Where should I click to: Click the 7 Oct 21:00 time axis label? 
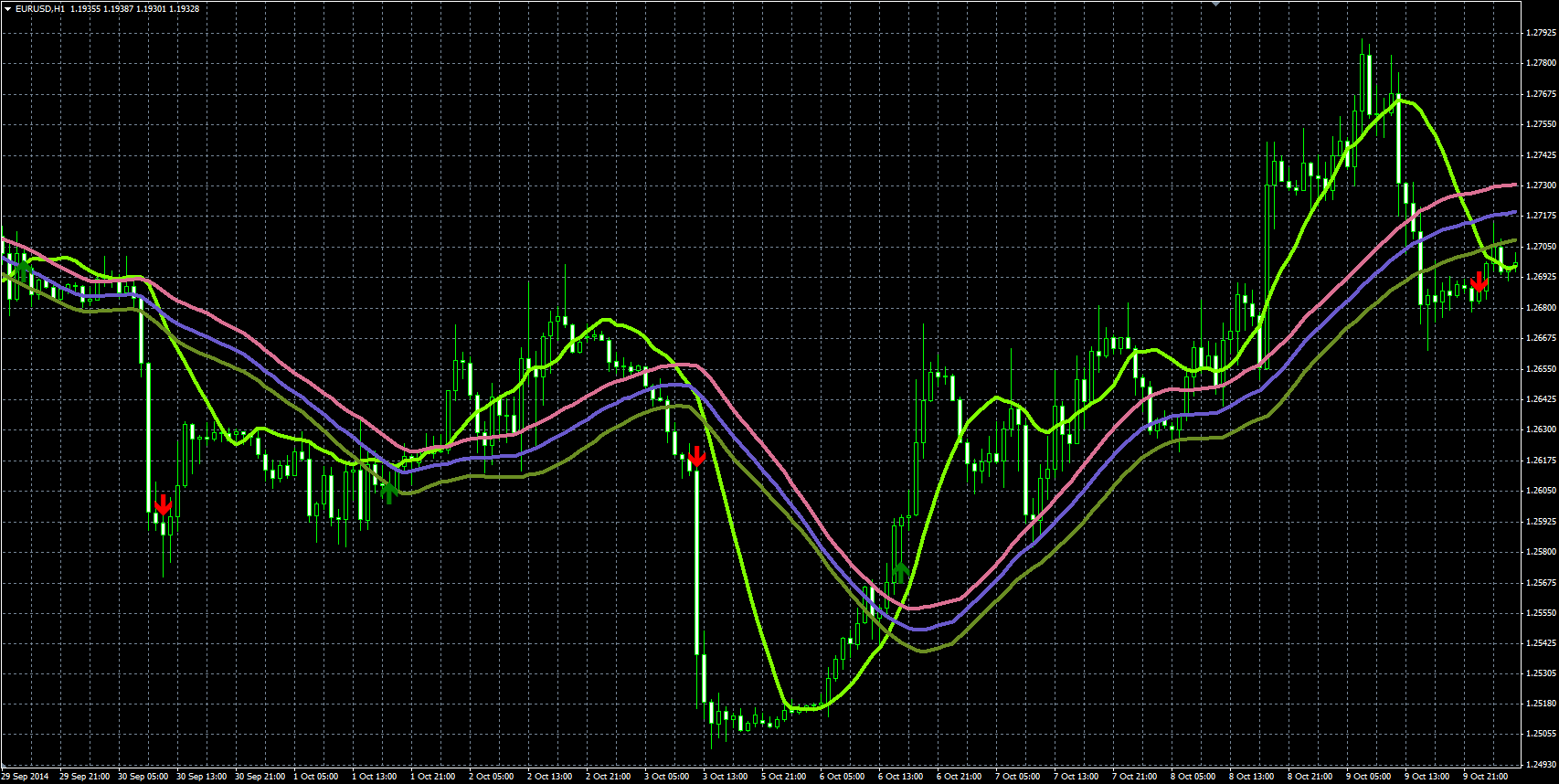(1135, 777)
